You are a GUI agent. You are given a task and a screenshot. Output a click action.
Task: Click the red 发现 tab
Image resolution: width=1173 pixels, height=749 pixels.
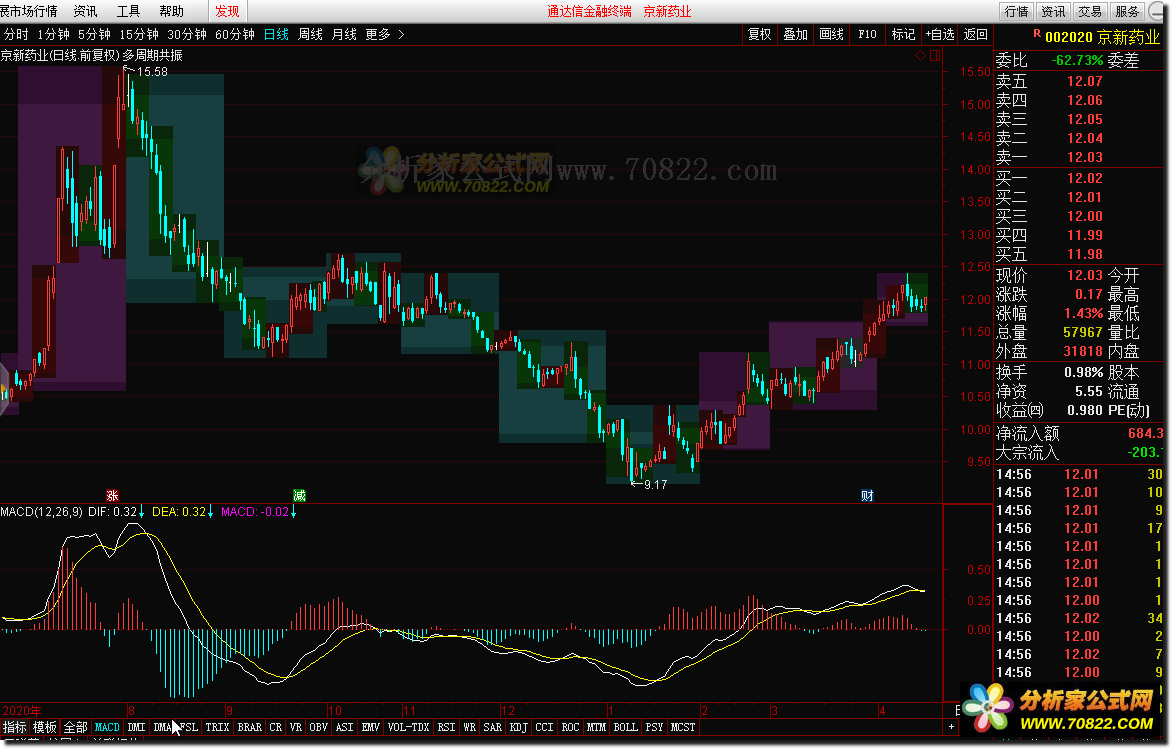pos(227,11)
